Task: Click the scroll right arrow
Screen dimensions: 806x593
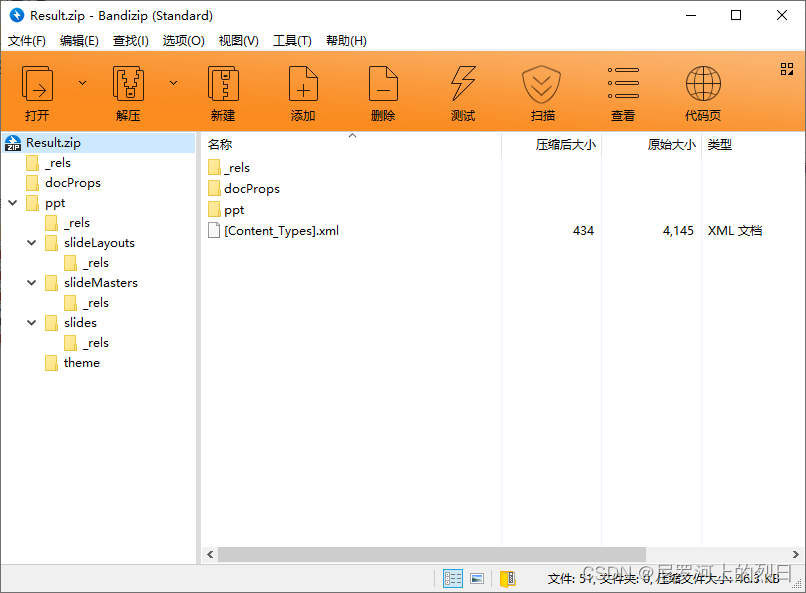Action: coord(795,554)
